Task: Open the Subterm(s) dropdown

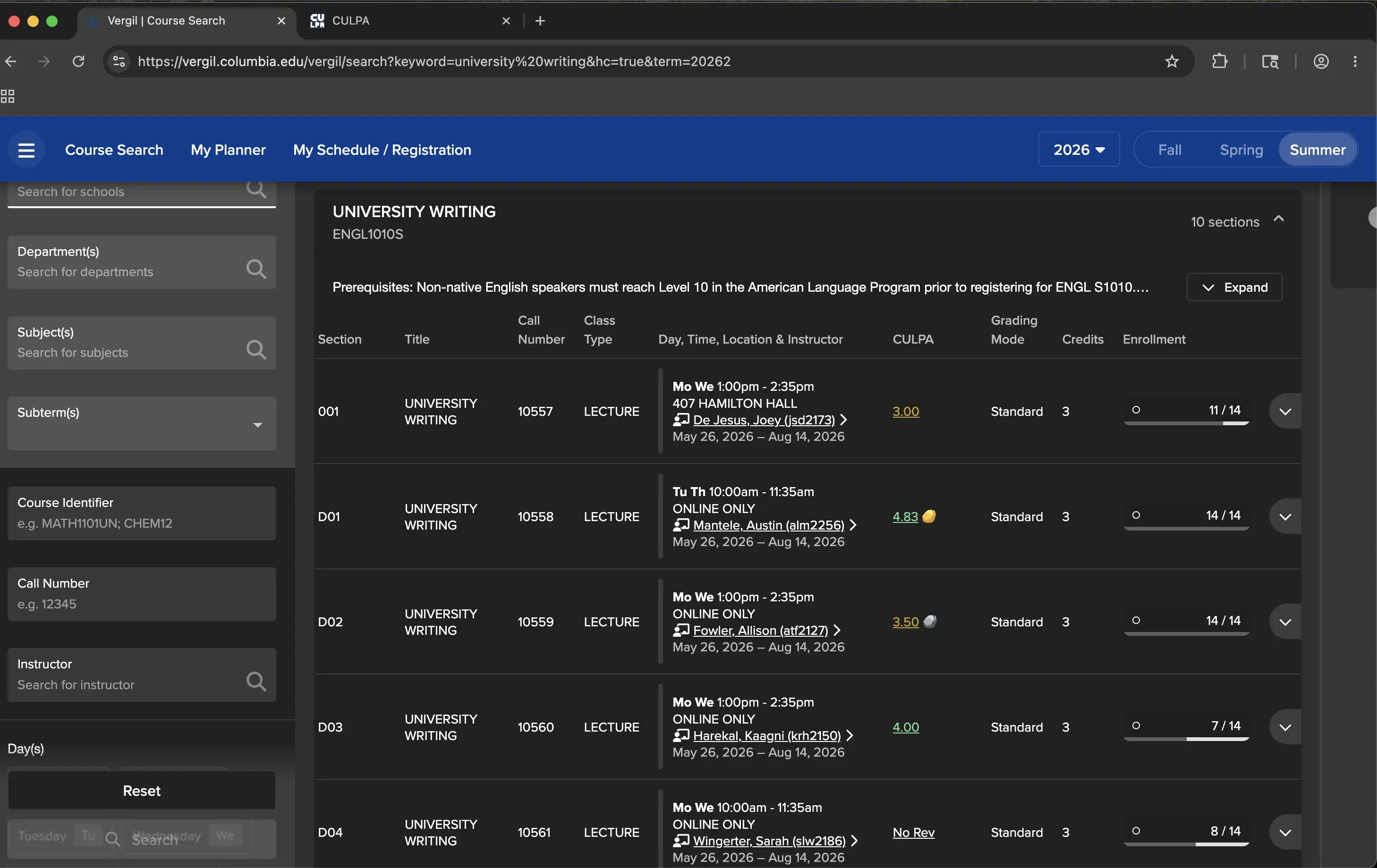Action: pos(142,423)
